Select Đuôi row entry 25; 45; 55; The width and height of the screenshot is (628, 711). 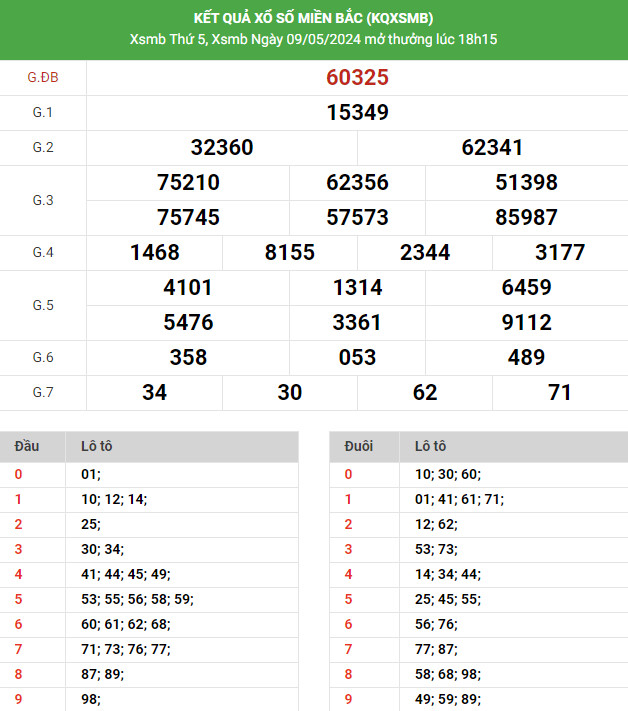(448, 599)
